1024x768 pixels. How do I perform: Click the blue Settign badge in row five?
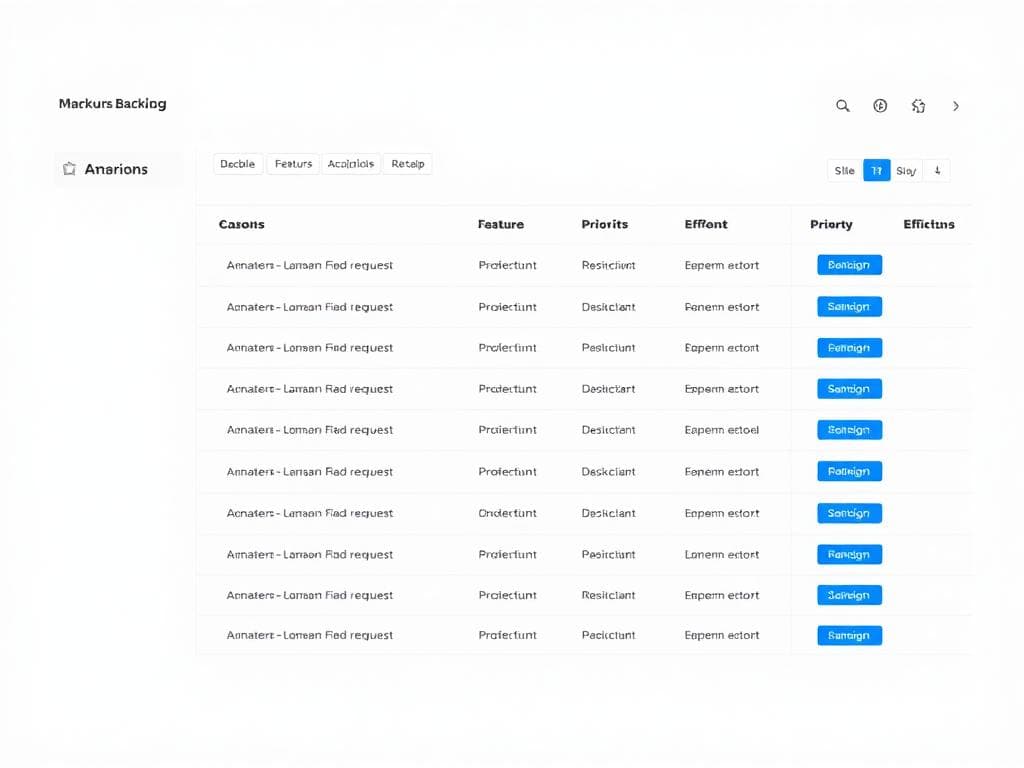(849, 429)
